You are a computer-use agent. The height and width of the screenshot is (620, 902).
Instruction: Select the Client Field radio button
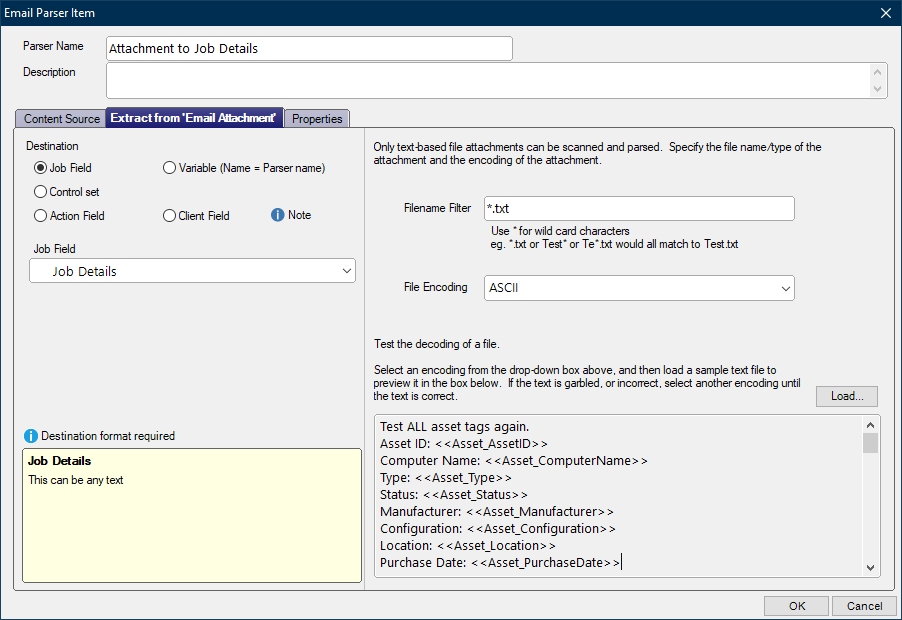pos(169,216)
